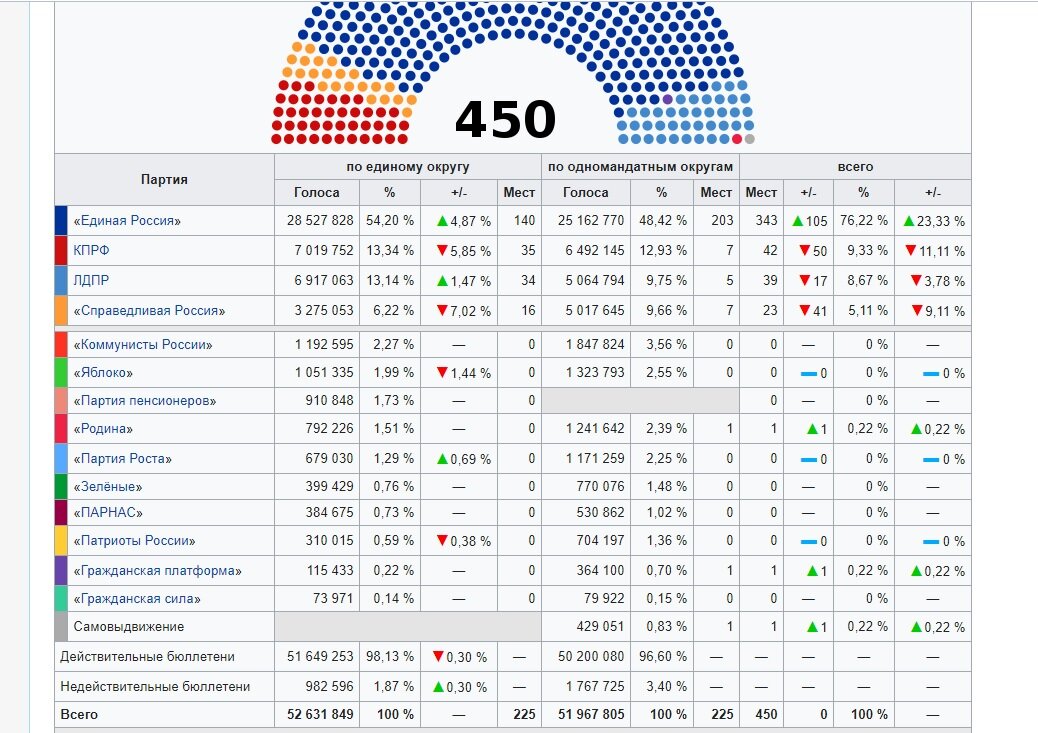Click blue steady dash in Яблоко seats change
Viewport: 1038px width, 733px height.
click(x=808, y=373)
